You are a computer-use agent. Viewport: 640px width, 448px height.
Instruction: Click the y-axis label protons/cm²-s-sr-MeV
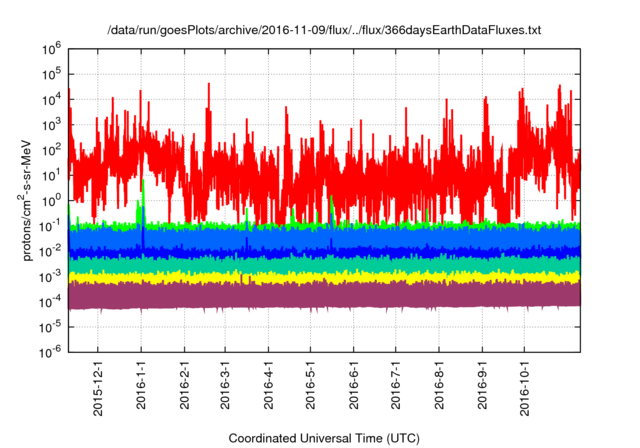tap(26, 201)
